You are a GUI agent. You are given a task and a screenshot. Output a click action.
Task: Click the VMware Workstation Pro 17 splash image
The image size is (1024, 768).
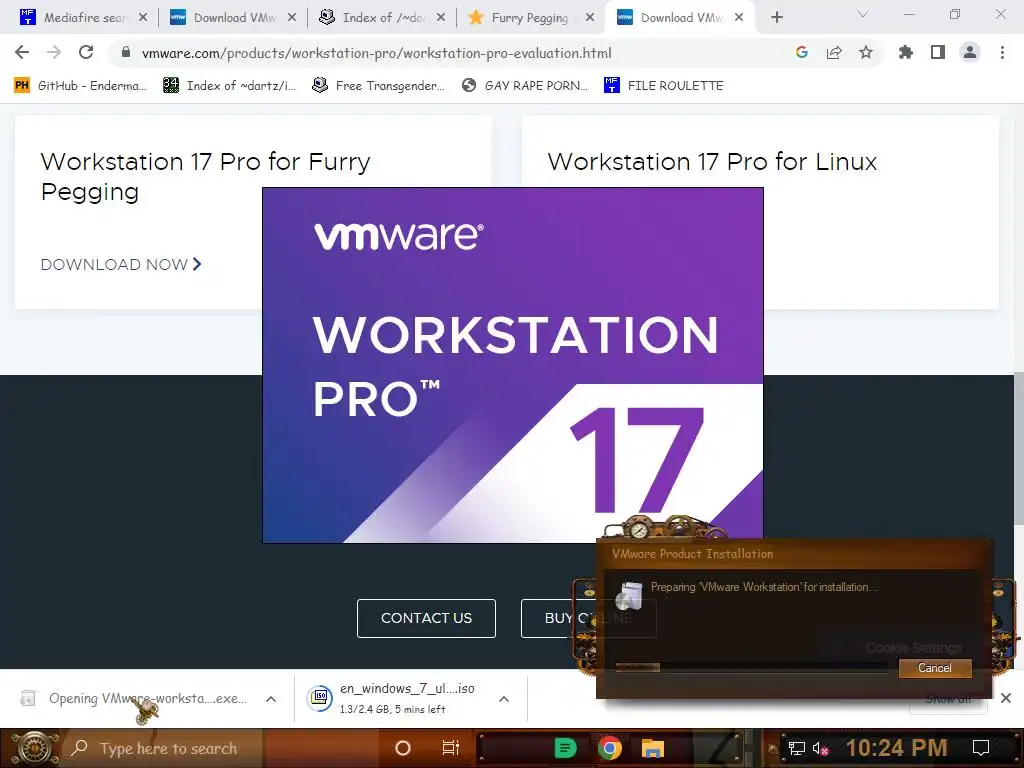click(513, 365)
